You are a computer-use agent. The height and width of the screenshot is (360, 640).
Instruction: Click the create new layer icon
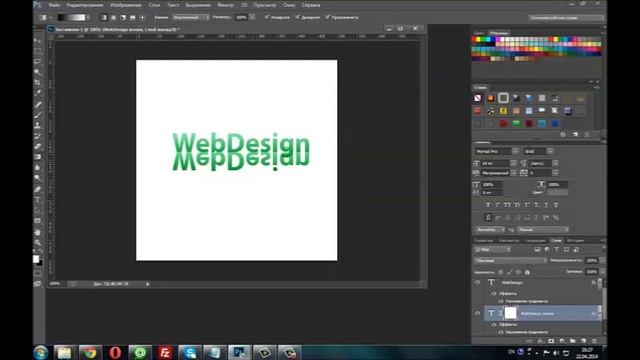coord(583,341)
